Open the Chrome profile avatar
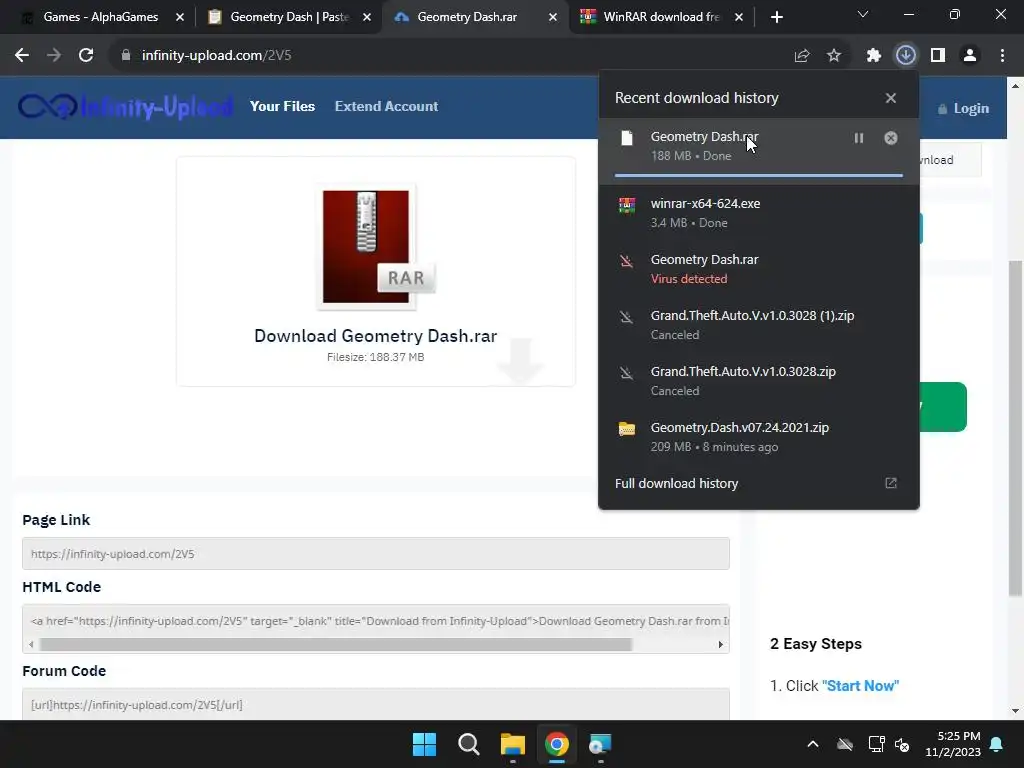Viewport: 1024px width, 768px height. tap(970, 56)
